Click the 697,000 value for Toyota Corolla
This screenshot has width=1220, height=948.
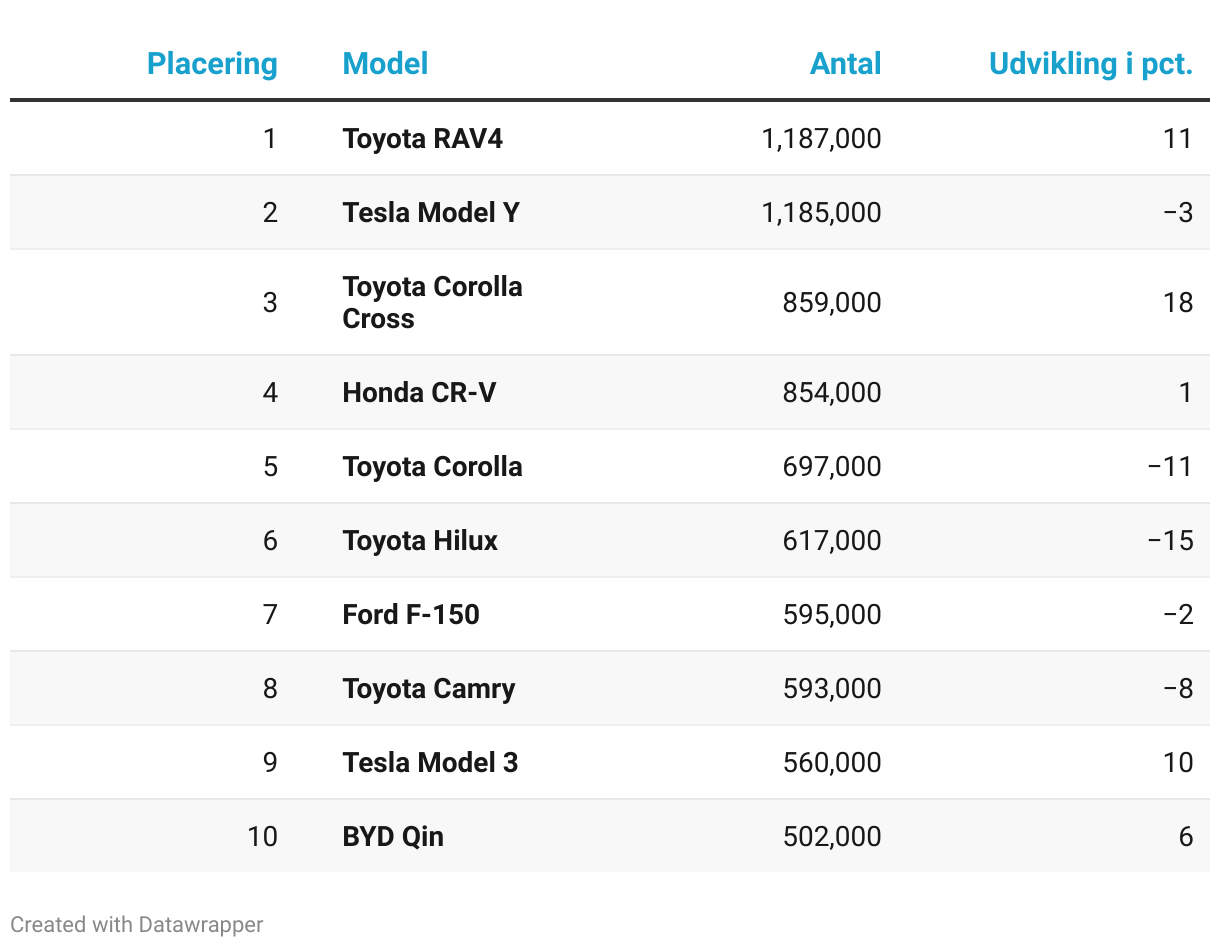coord(832,466)
